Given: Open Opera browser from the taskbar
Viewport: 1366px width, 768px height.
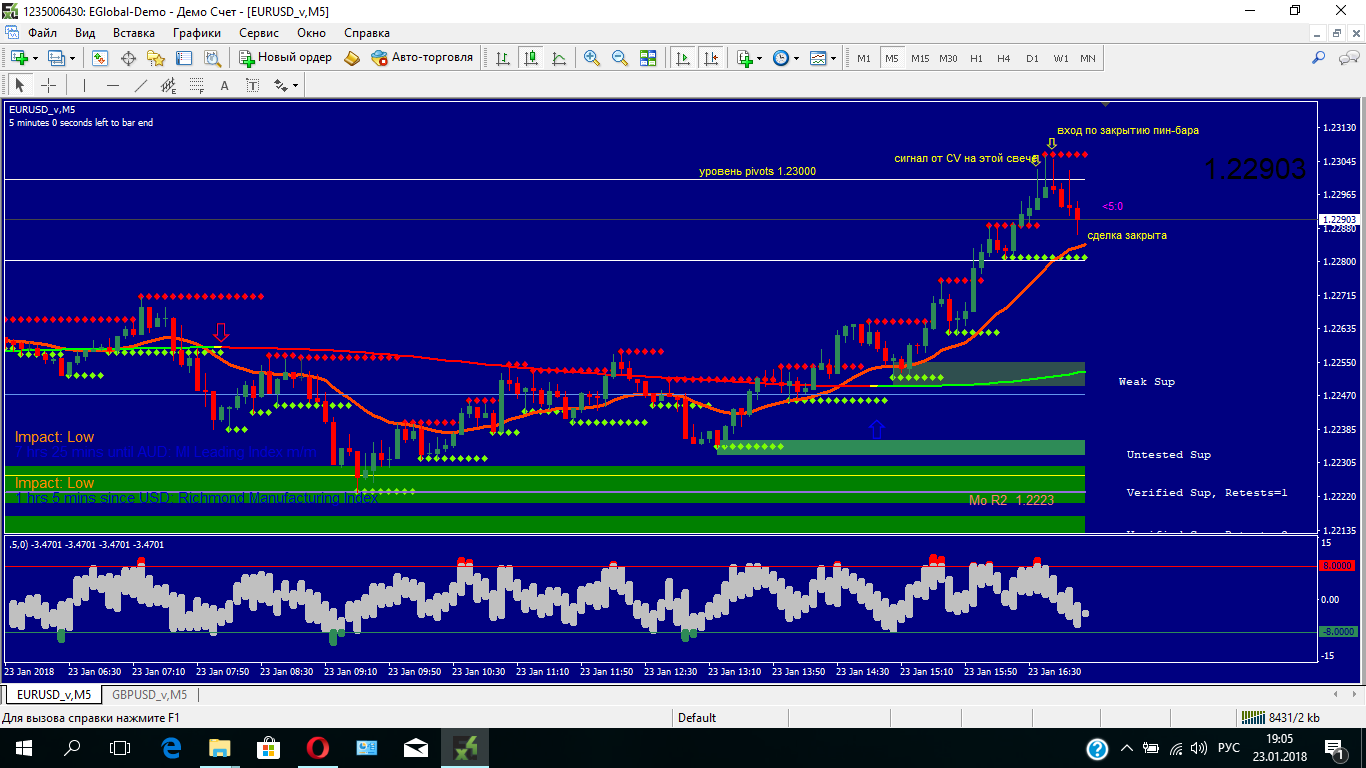Looking at the screenshot, I should point(318,747).
